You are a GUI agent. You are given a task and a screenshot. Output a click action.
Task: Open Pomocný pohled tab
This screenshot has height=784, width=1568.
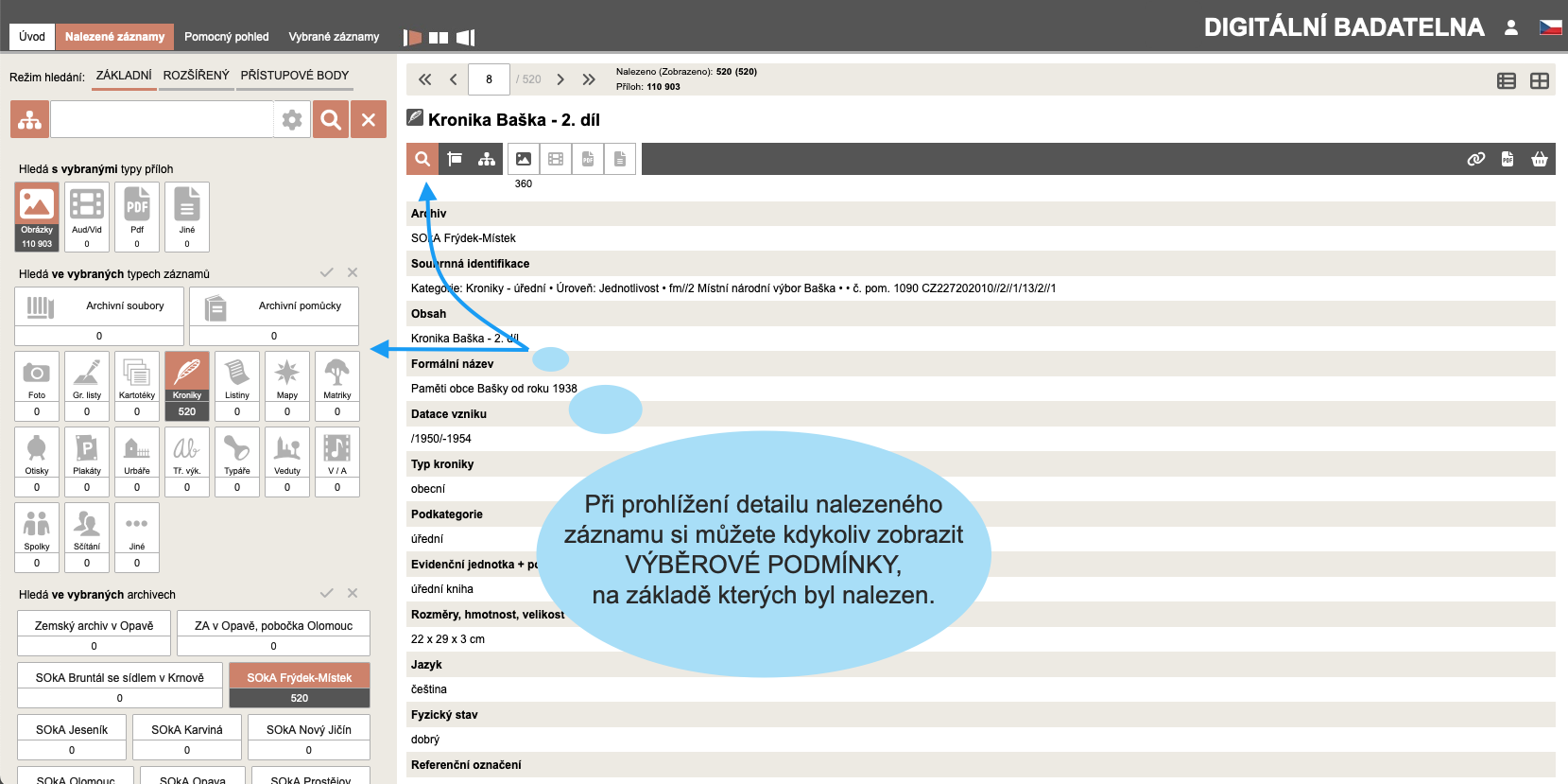(227, 37)
